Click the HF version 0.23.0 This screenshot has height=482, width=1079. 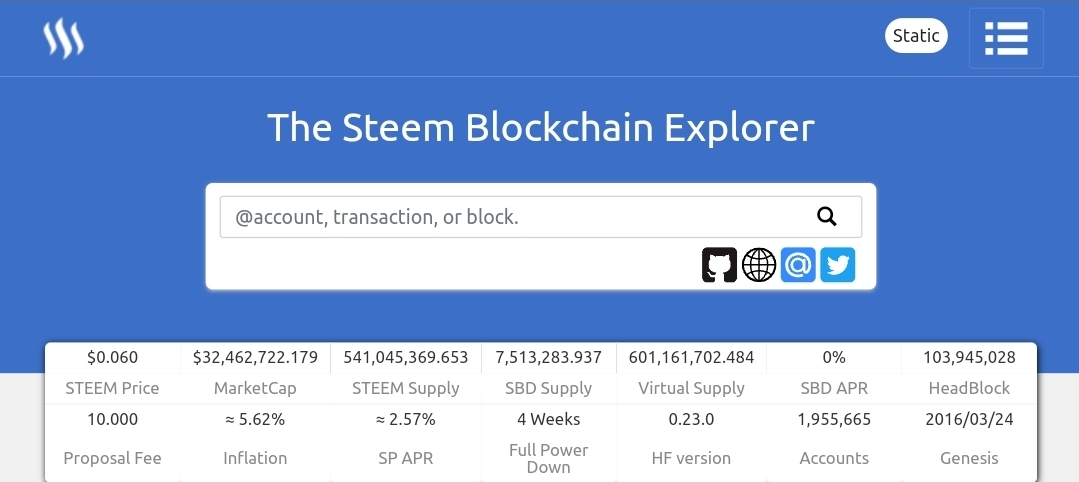[x=692, y=419]
